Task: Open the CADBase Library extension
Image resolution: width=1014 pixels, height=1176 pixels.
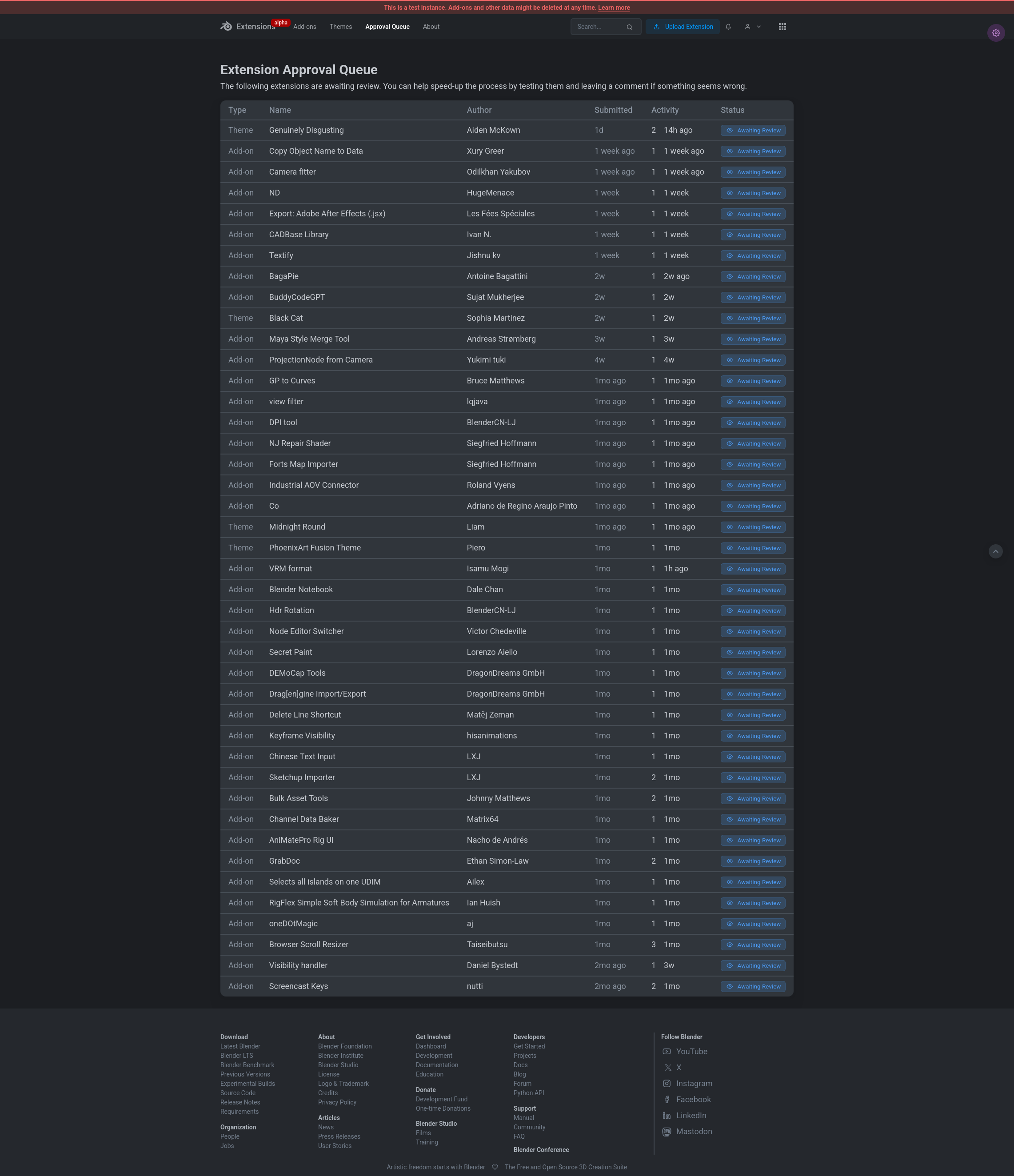Action: click(x=299, y=235)
